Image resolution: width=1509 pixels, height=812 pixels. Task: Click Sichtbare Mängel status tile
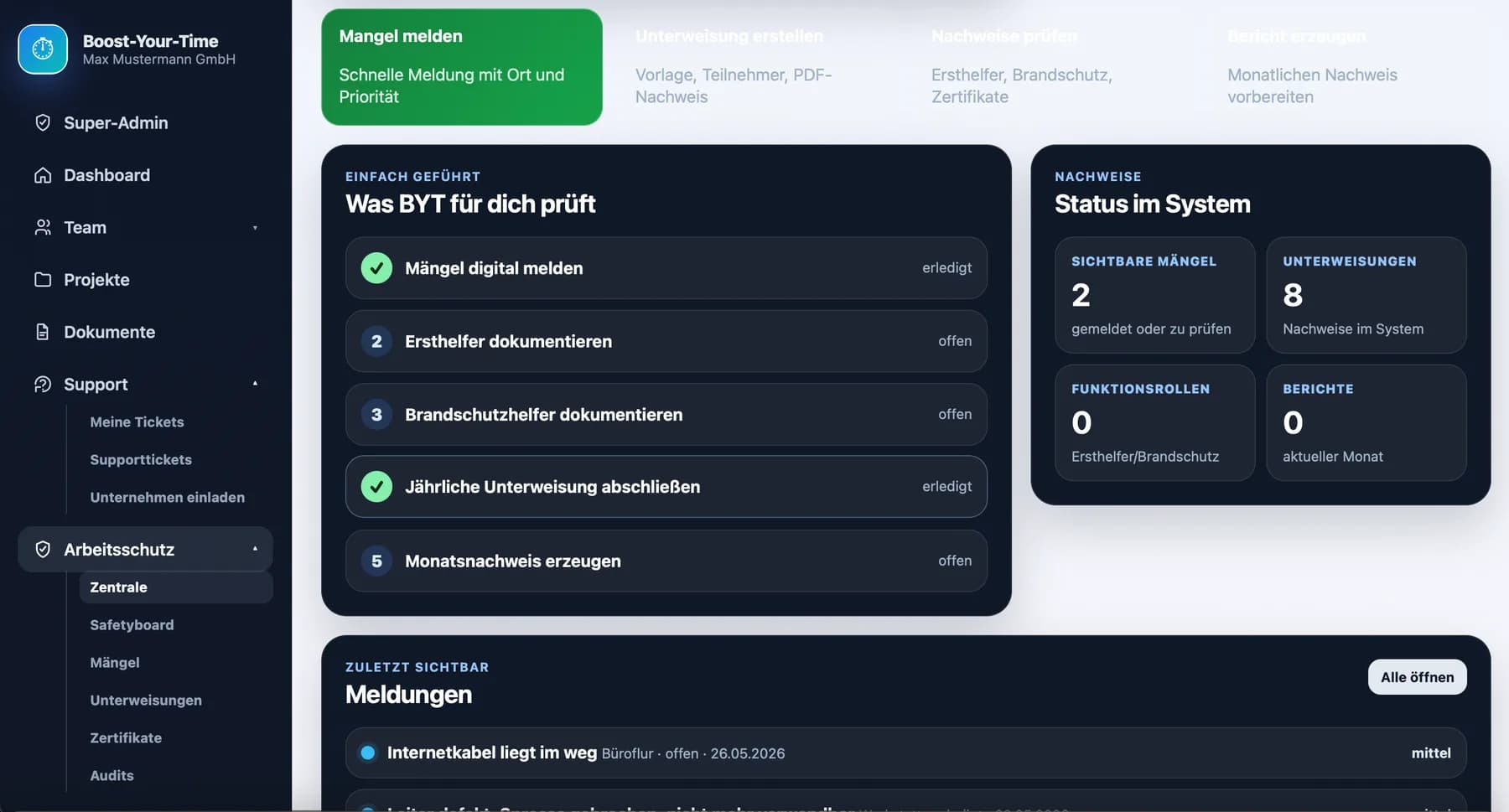tap(1154, 295)
